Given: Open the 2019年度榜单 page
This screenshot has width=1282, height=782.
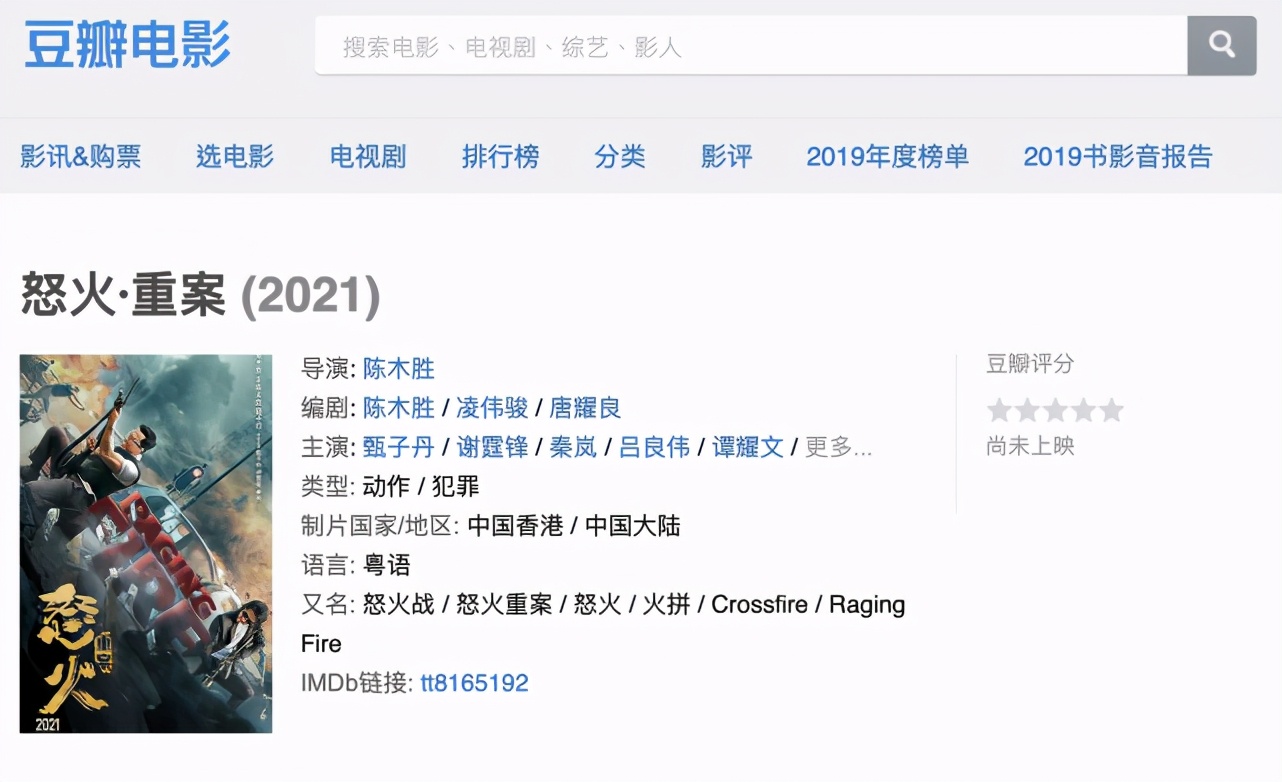Looking at the screenshot, I should click(887, 156).
